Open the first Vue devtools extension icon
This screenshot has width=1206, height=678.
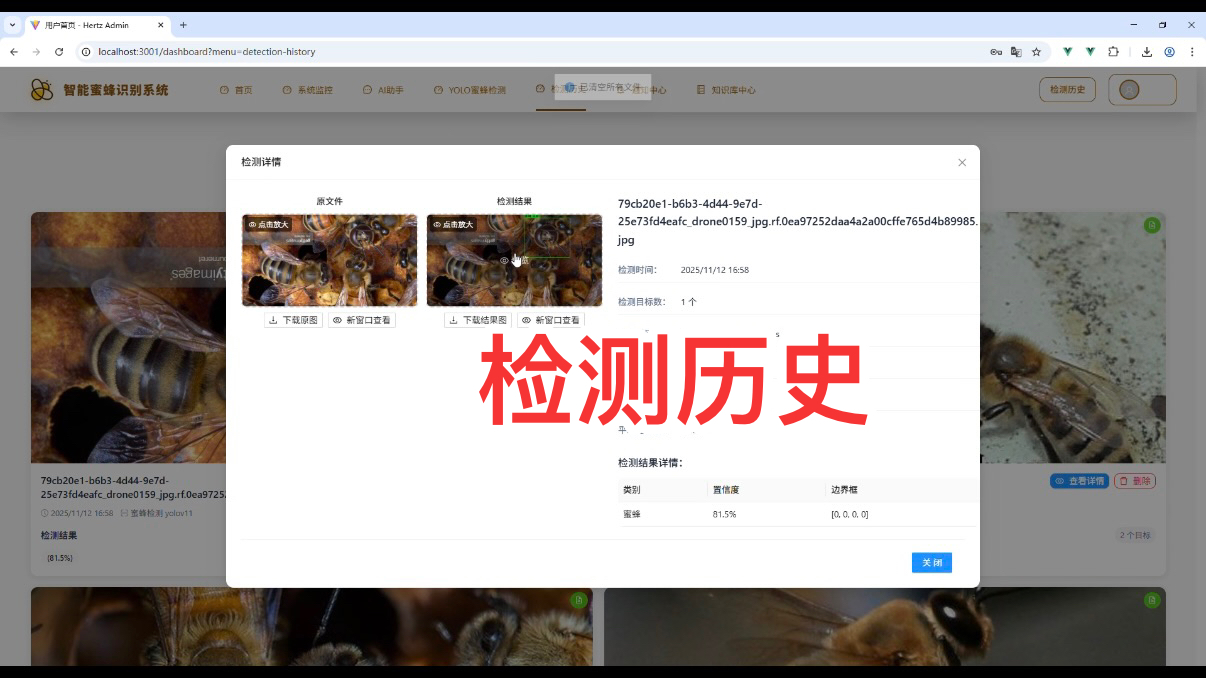tap(1067, 51)
